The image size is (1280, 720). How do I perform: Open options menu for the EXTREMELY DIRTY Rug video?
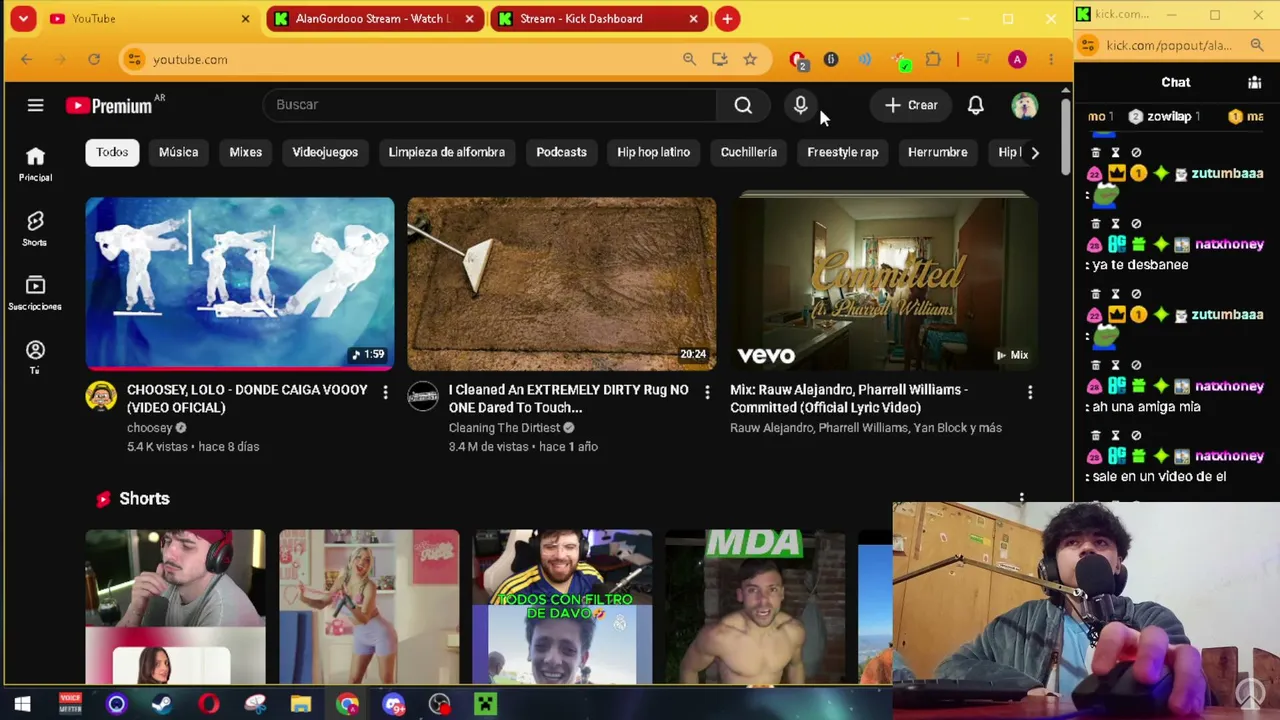pos(707,392)
